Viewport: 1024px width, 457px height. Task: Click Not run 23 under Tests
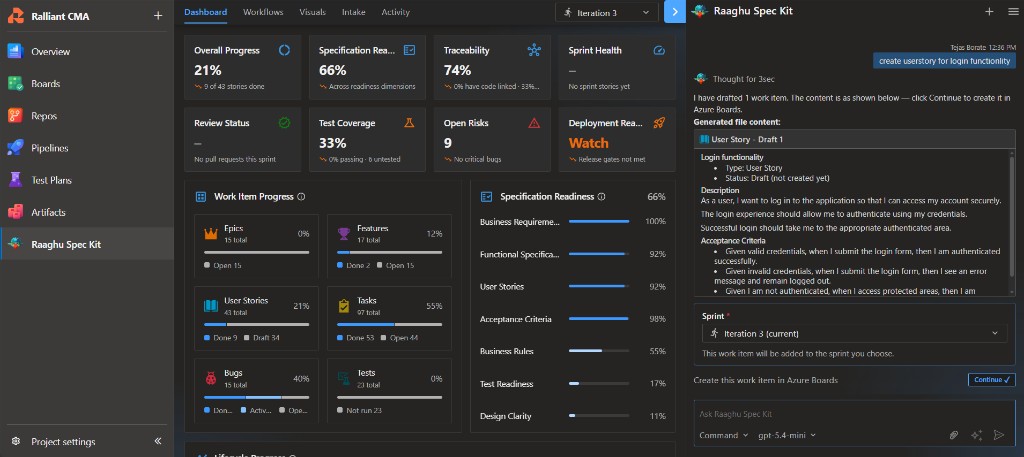point(360,410)
